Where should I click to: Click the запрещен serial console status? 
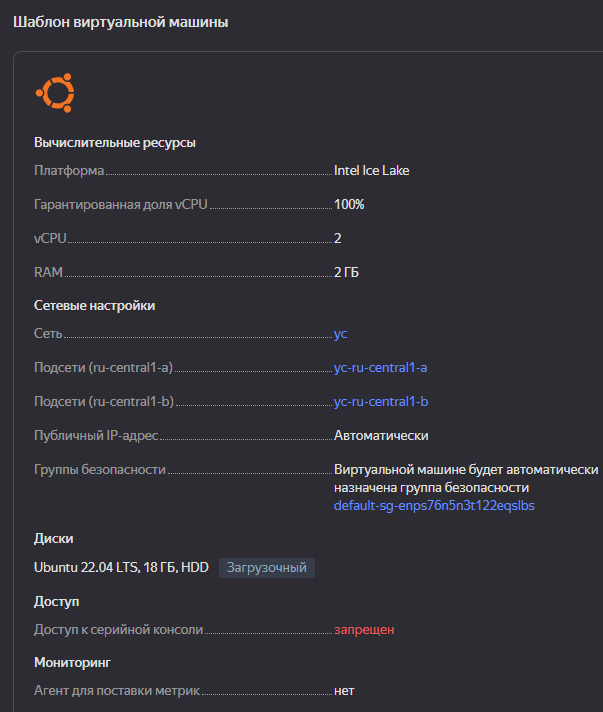coord(364,630)
